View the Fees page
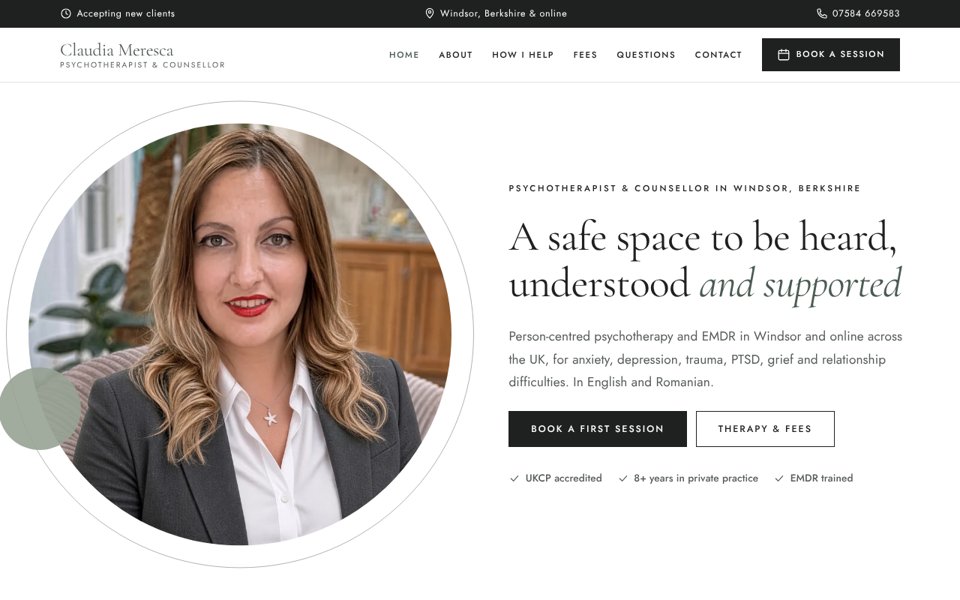This screenshot has height=600, width=960. [585, 54]
